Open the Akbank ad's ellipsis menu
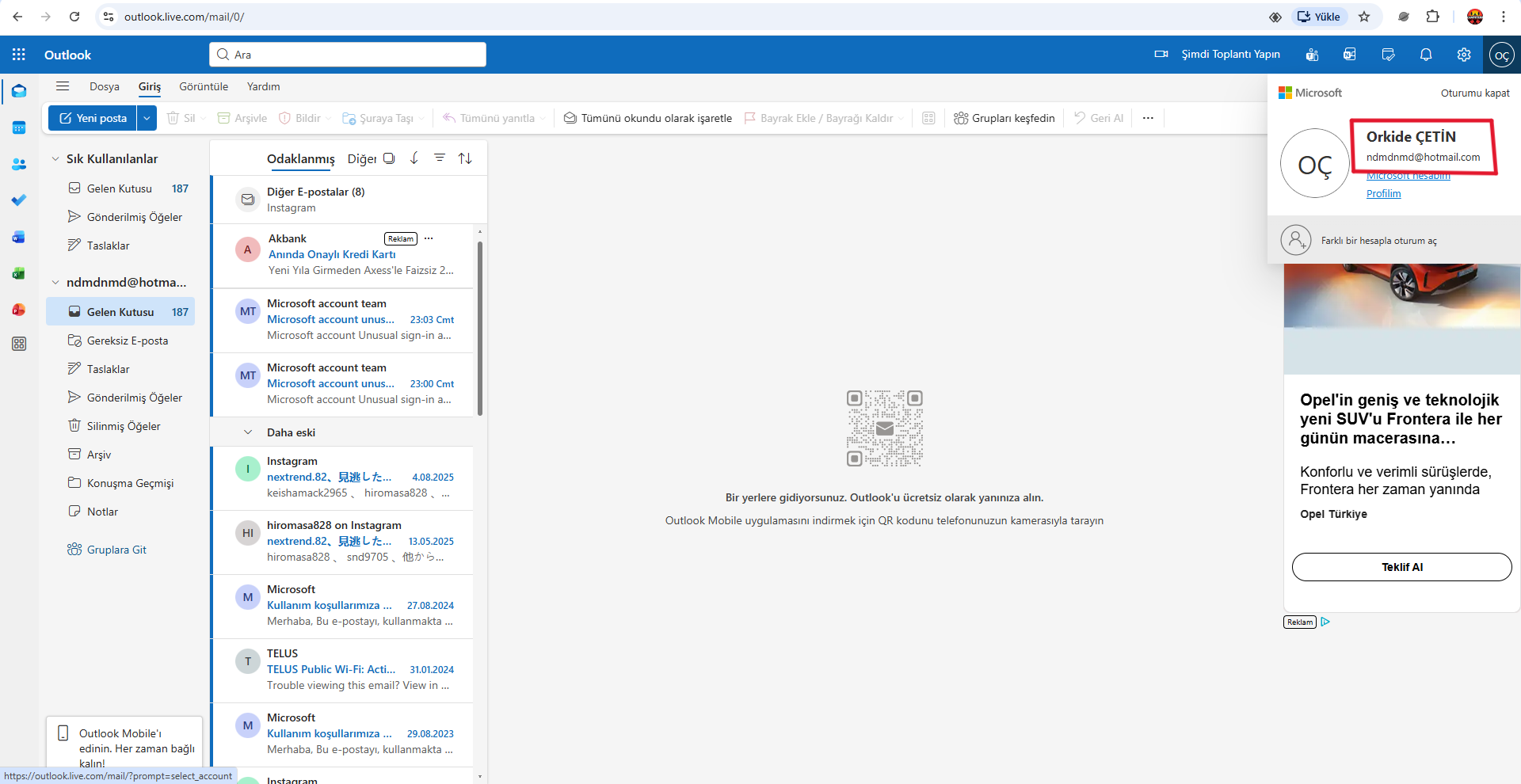Viewport: 1521px width, 784px height. (429, 238)
